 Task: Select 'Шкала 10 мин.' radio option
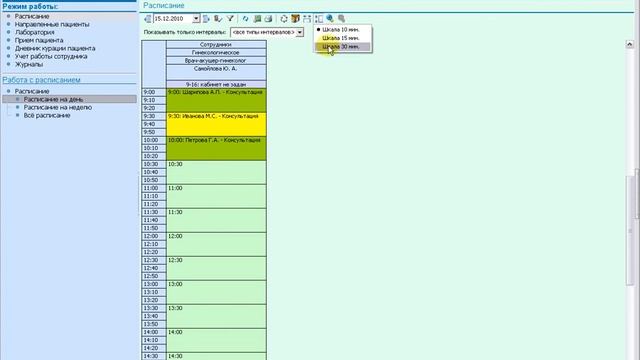tap(341, 30)
